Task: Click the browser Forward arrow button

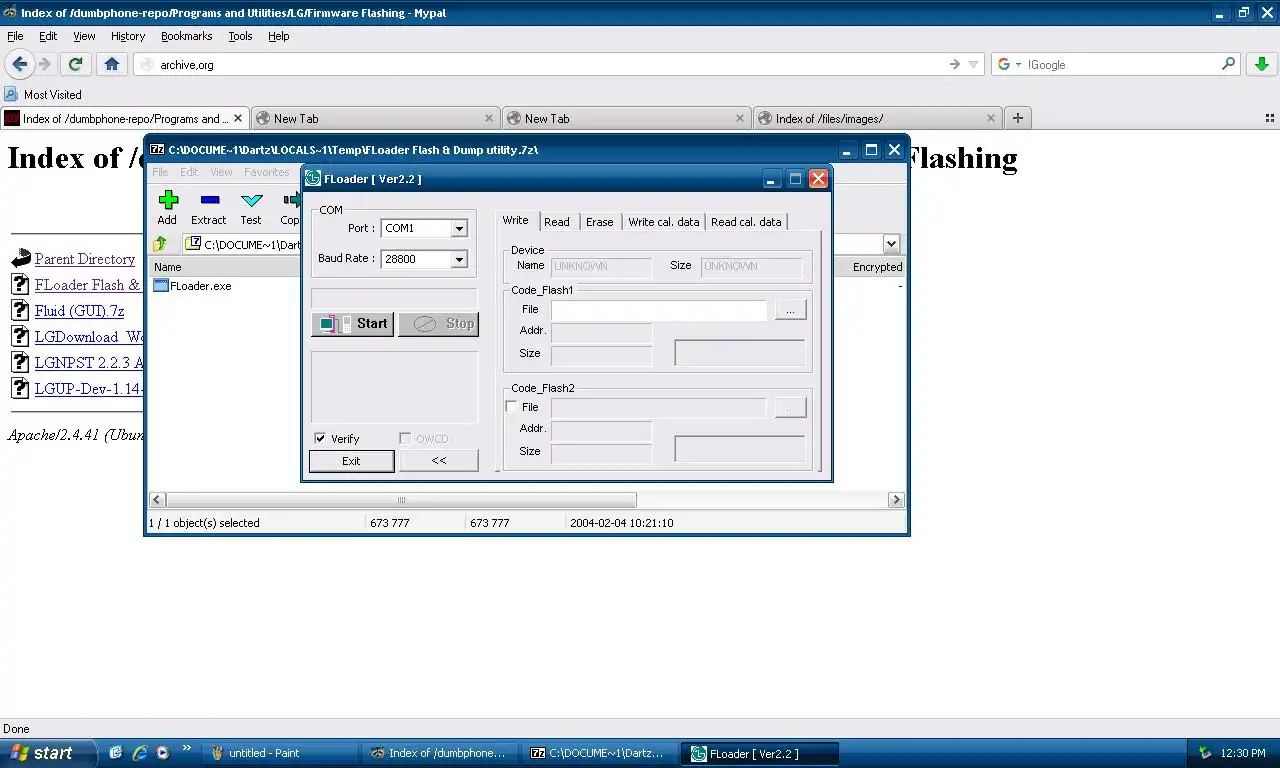Action: (44, 64)
